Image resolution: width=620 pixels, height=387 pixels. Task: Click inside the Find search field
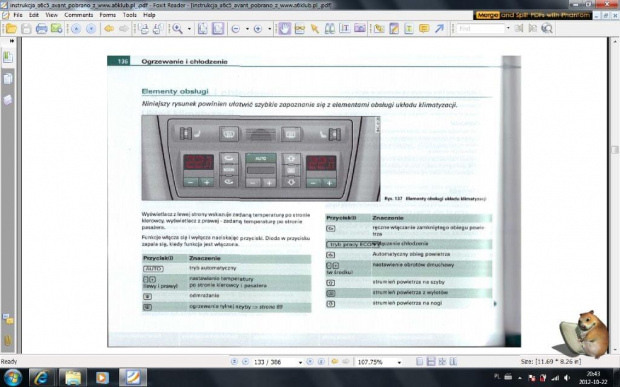(481, 28)
